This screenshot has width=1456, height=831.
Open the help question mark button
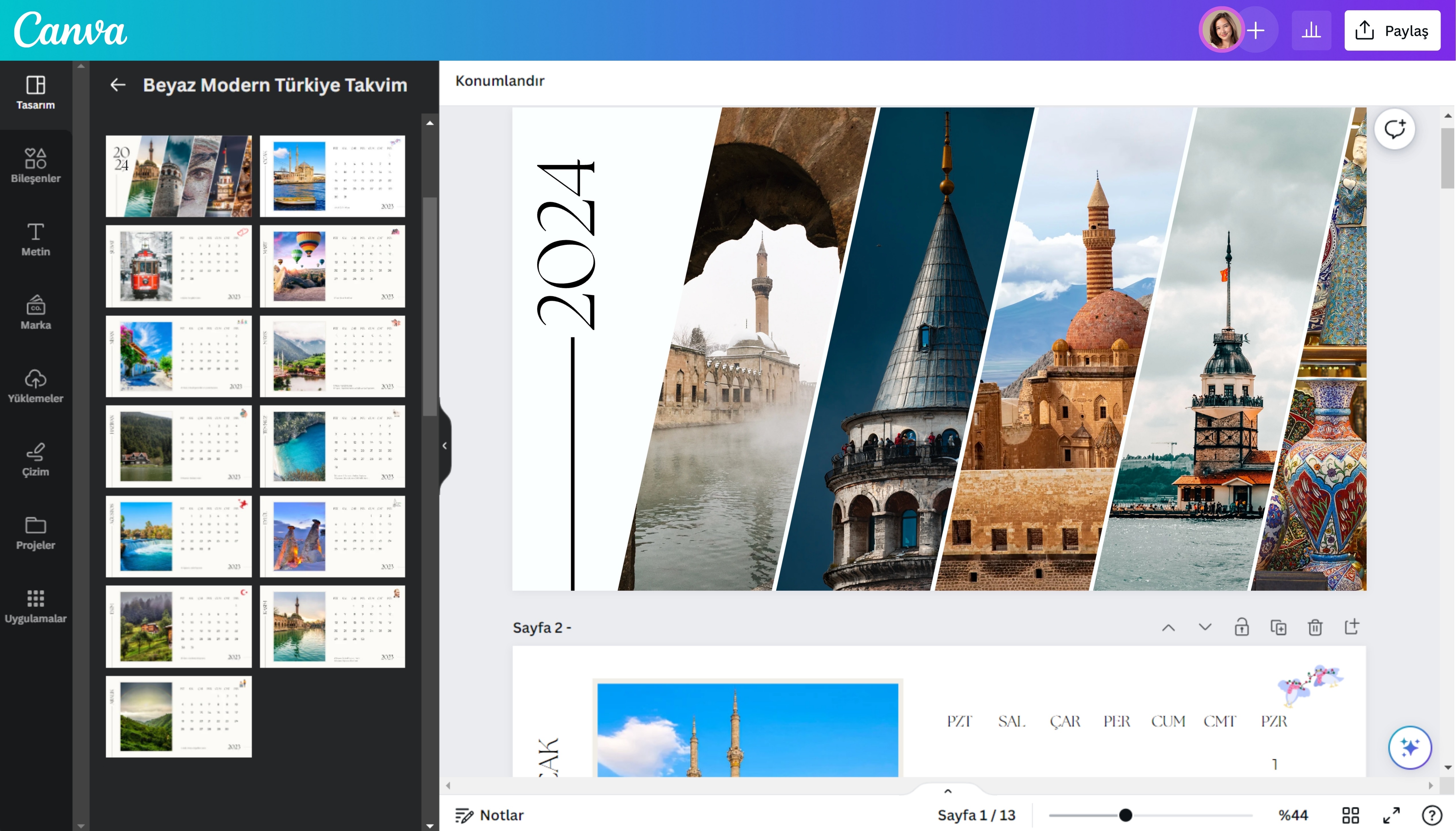click(x=1431, y=815)
